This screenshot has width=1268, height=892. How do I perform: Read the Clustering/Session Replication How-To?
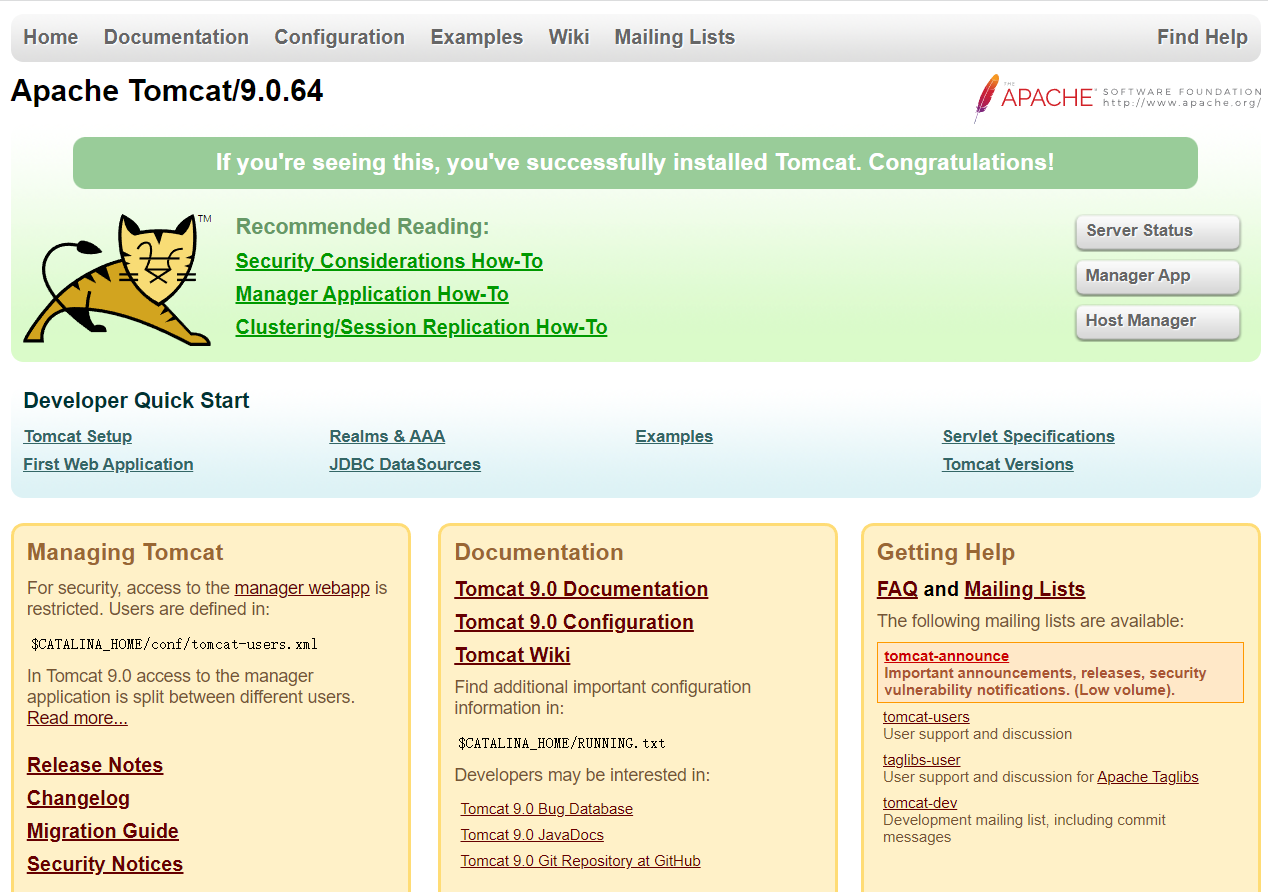[421, 327]
